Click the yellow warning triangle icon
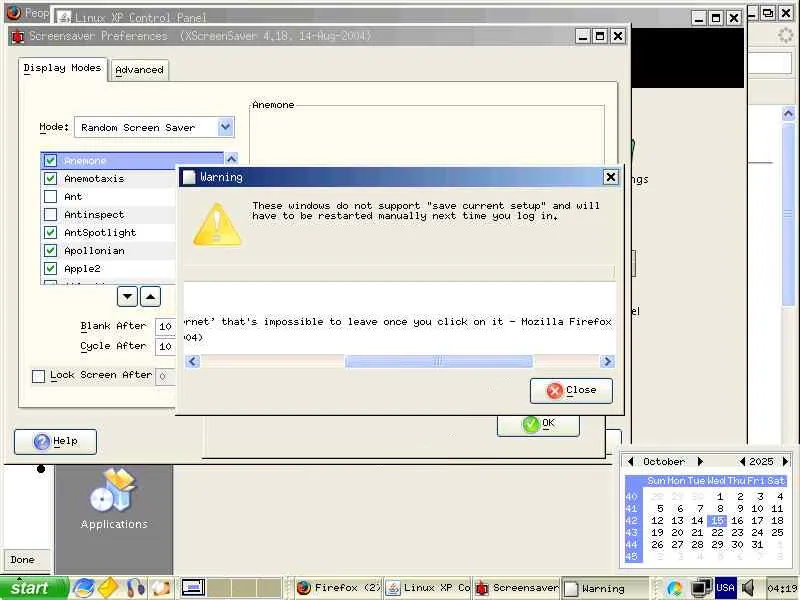The image size is (800, 600). [217, 225]
